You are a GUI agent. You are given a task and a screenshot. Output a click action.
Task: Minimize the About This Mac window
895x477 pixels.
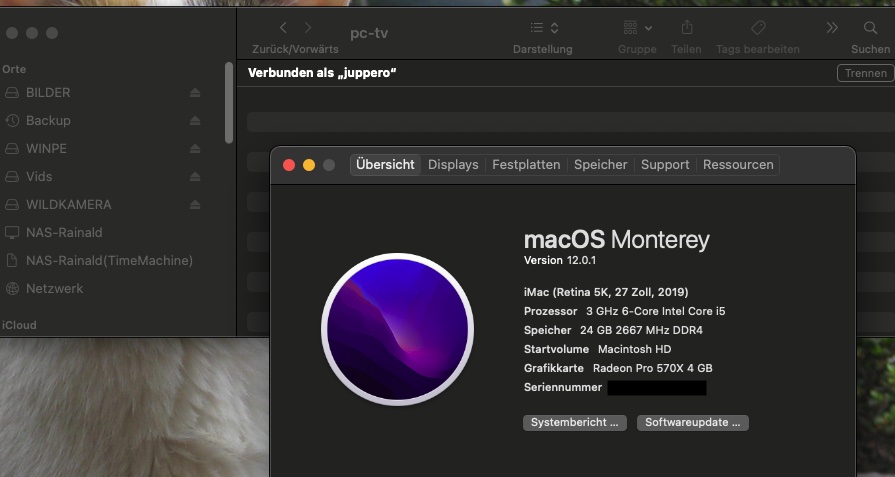click(309, 165)
